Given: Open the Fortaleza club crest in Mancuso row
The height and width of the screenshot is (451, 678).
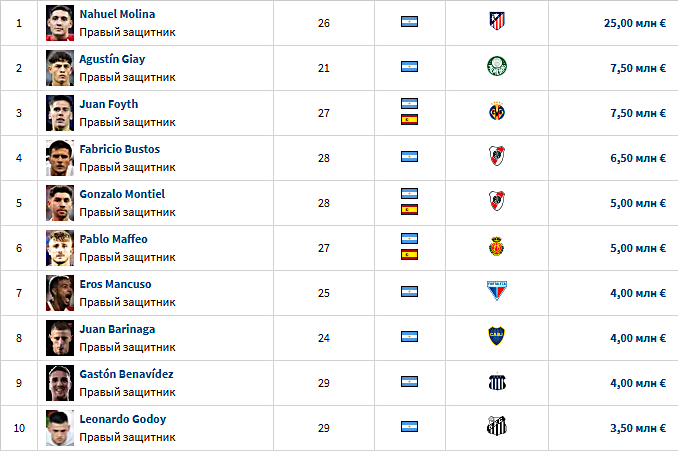Looking at the screenshot, I should [497, 291].
